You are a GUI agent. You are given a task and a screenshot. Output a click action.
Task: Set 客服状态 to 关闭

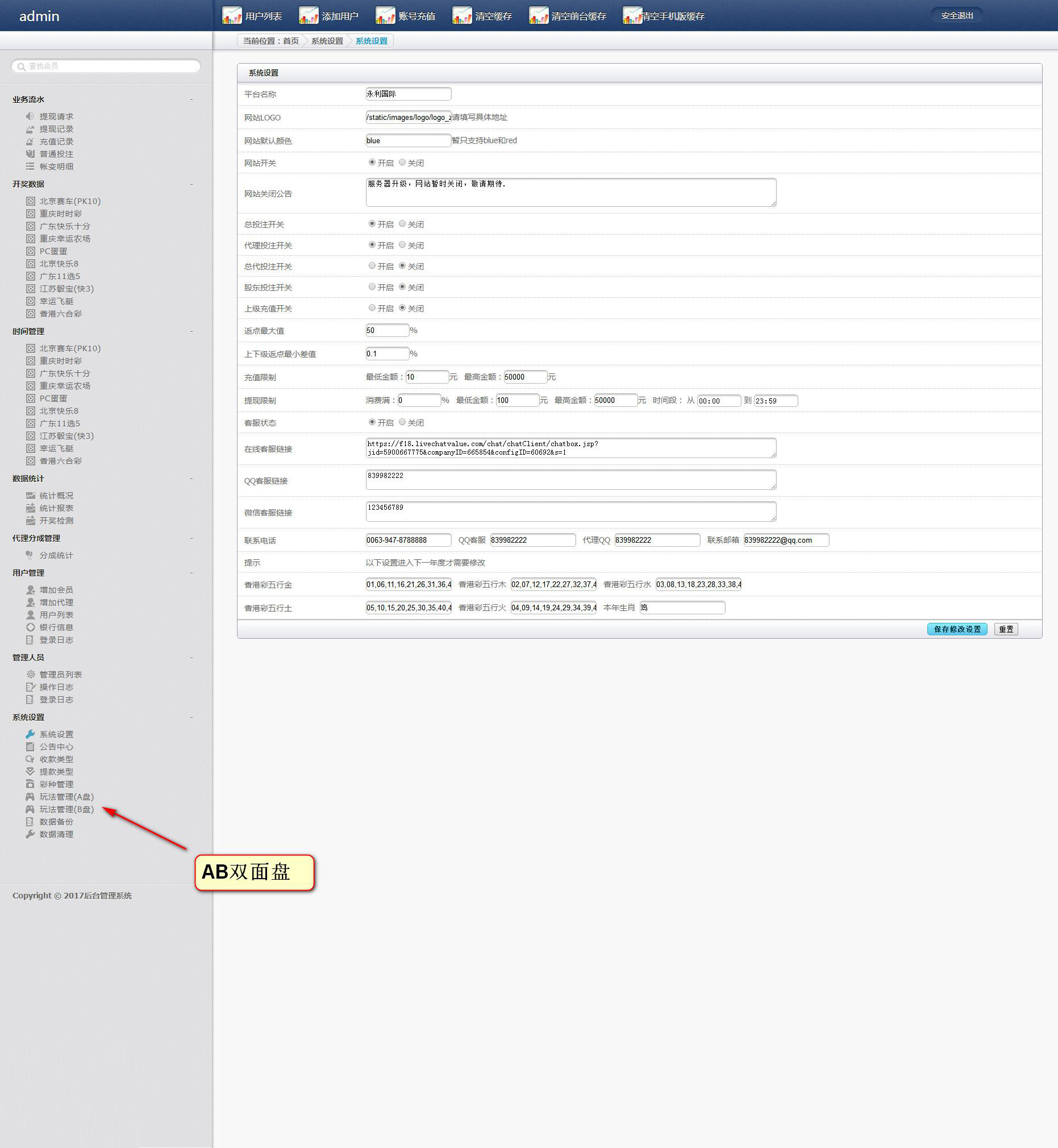(402, 422)
